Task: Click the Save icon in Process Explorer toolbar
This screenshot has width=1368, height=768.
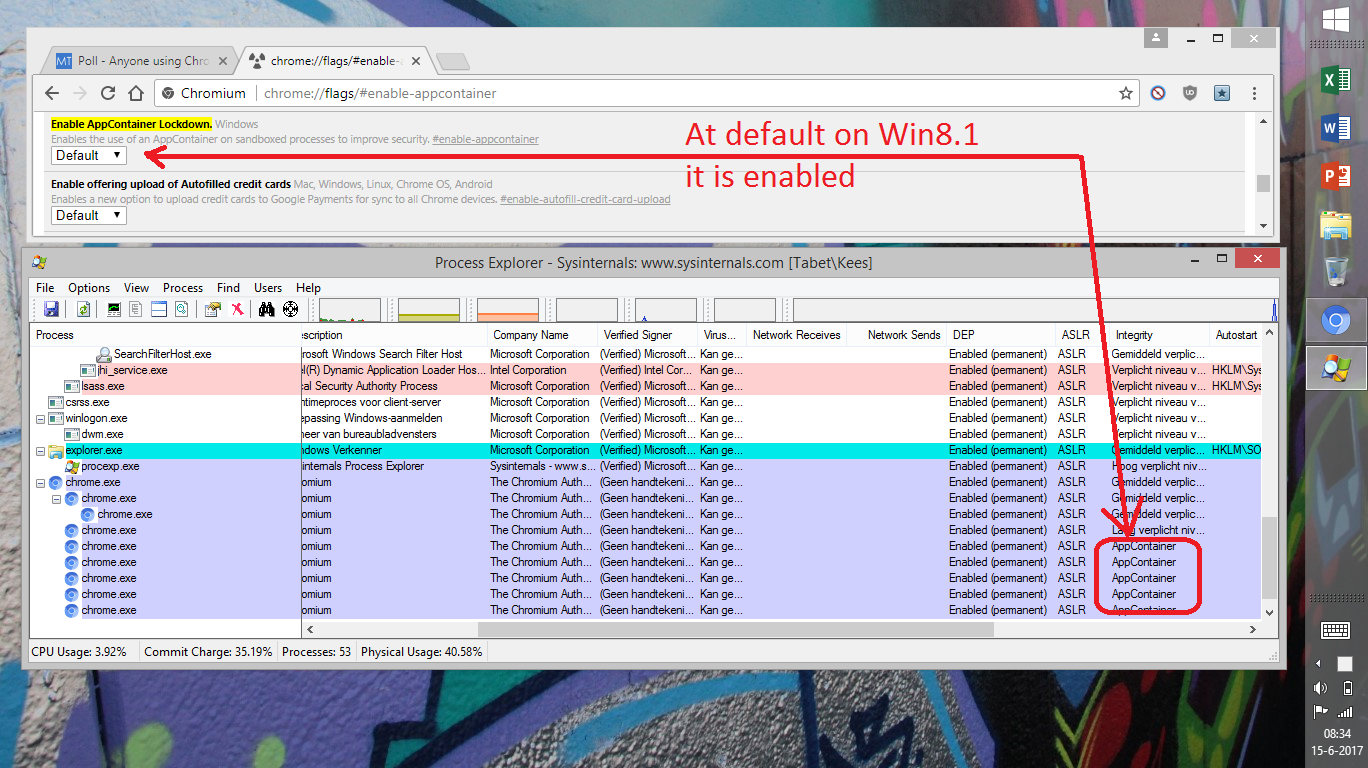Action: 51,309
